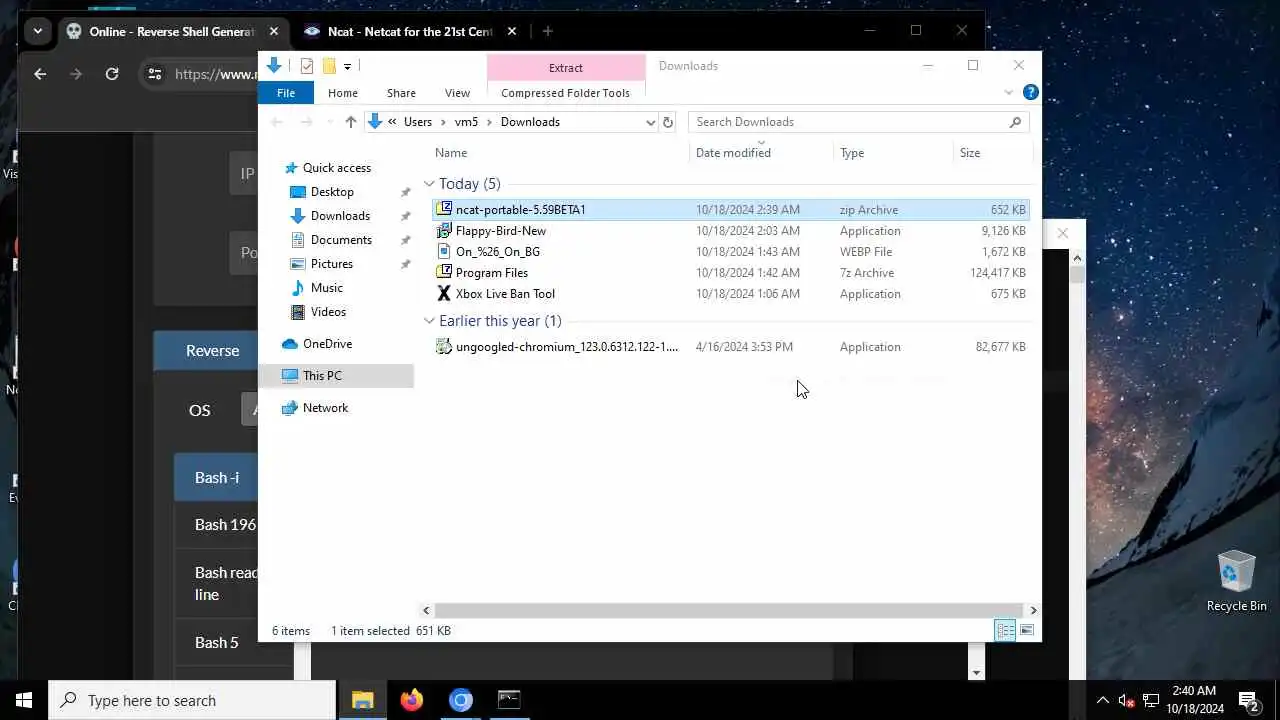Click the search magnifier icon in Explorer
The width and height of the screenshot is (1280, 720).
tap(1015, 122)
